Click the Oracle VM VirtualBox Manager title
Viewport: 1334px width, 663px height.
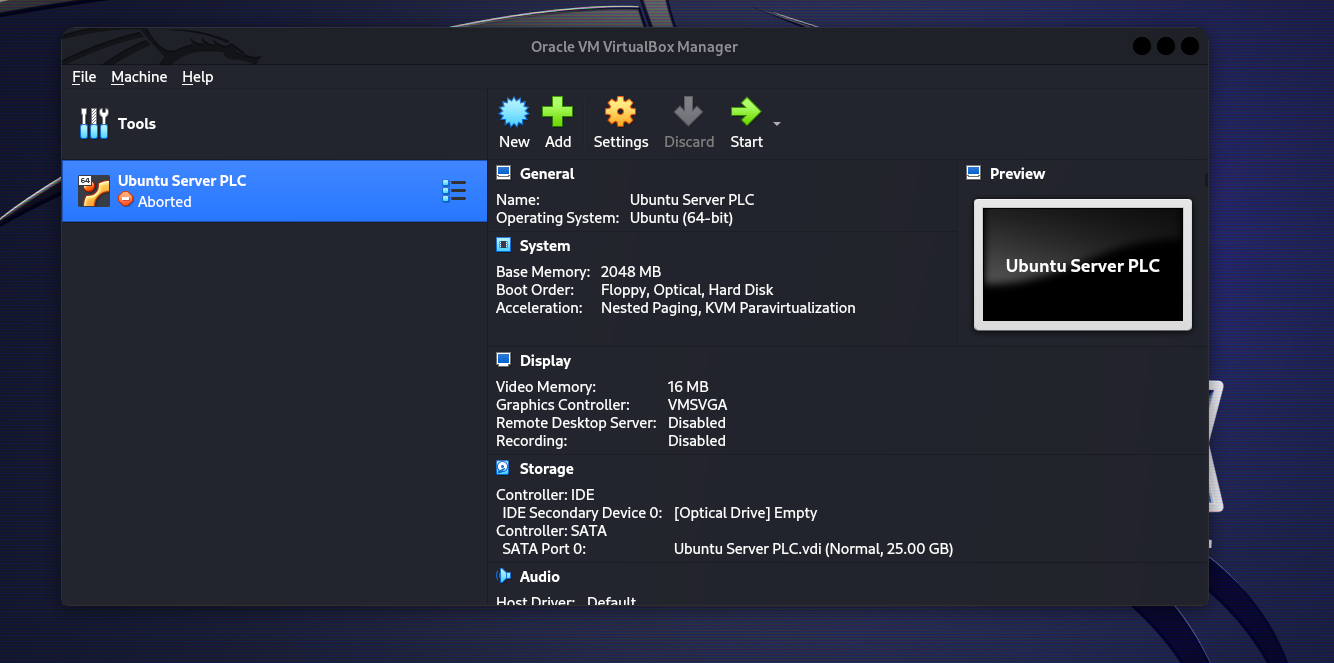tap(634, 47)
